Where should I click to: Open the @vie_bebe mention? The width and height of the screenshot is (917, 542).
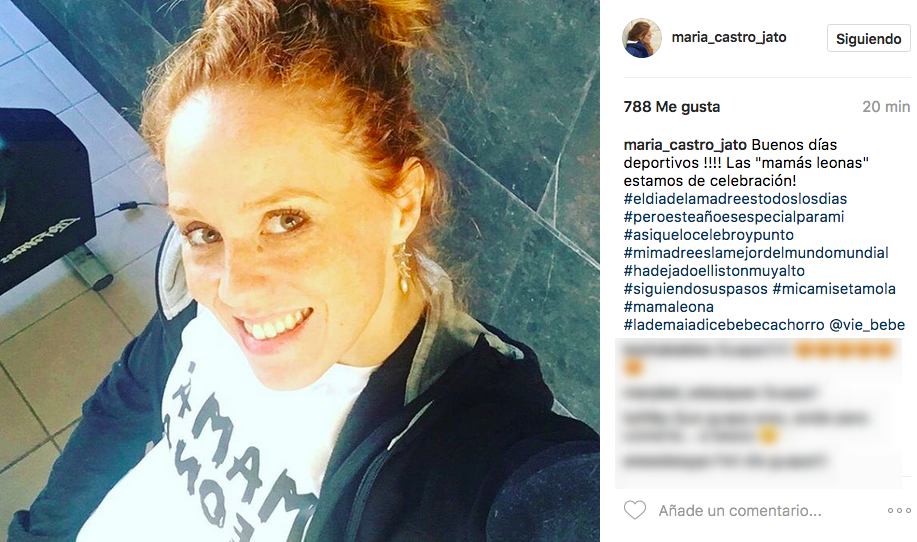point(867,325)
